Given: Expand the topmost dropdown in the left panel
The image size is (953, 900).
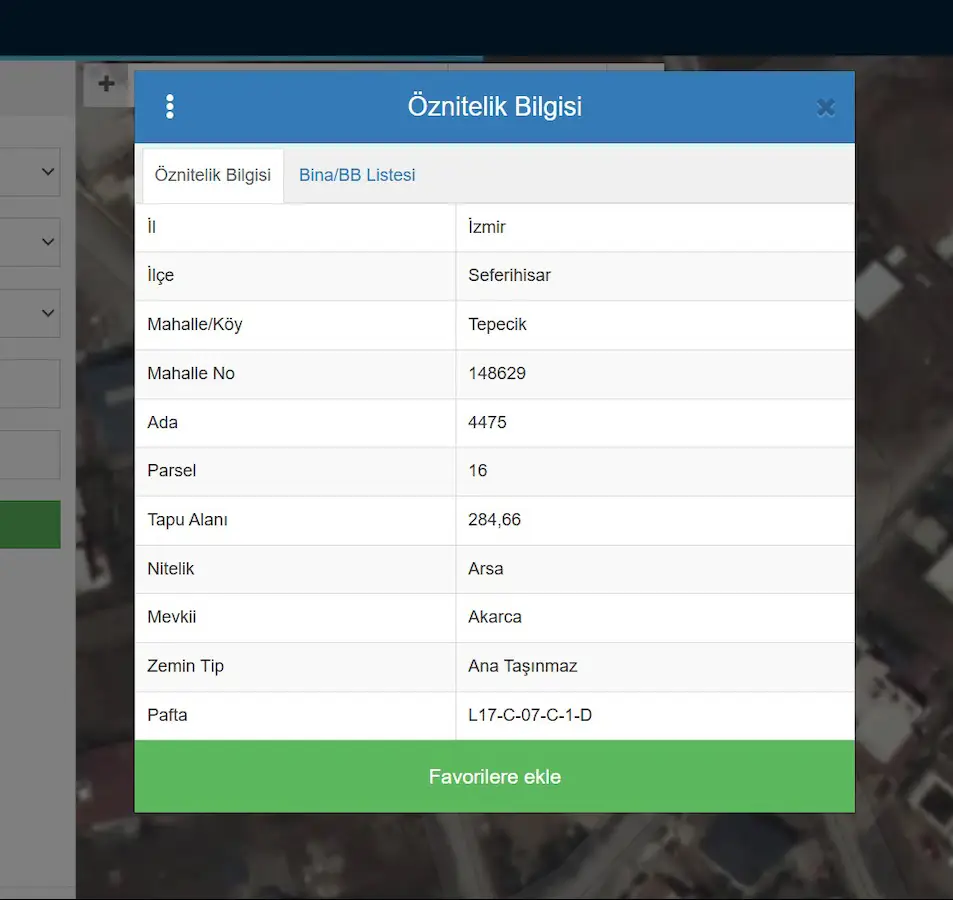Looking at the screenshot, I should pos(29,171).
